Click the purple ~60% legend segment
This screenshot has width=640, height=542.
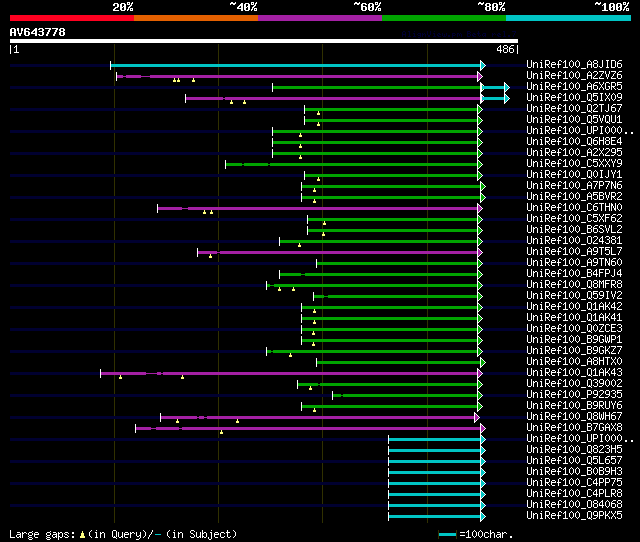320,18
